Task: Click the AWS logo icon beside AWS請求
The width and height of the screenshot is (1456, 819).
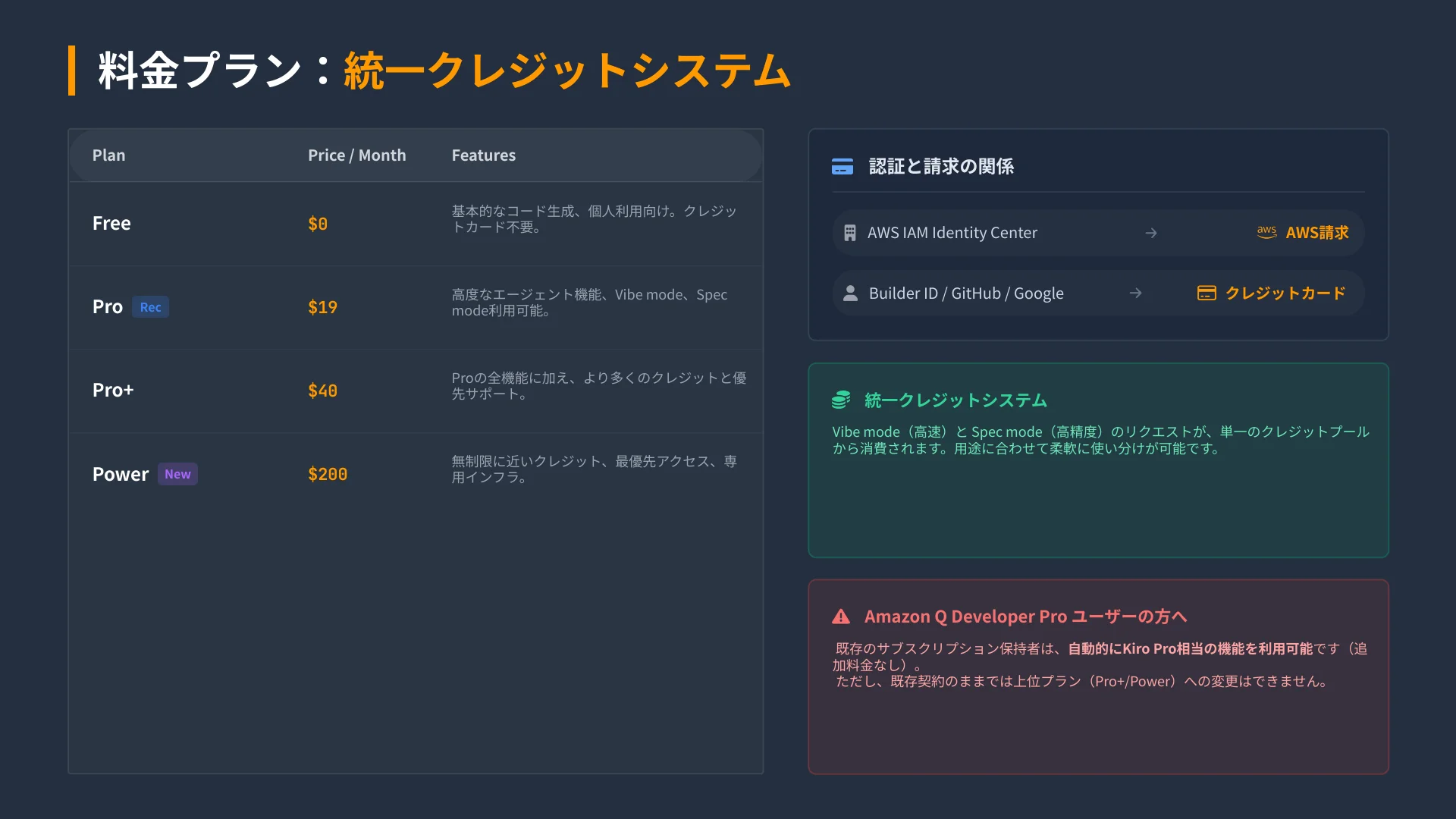Action: point(1266,232)
